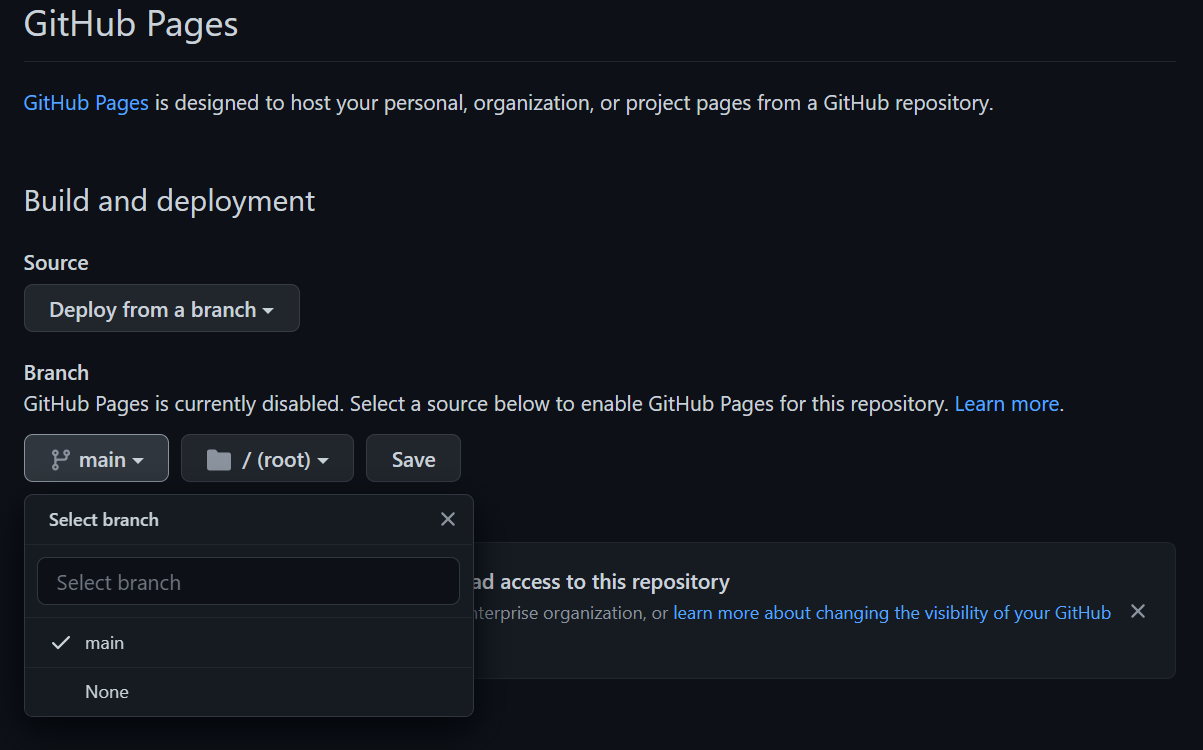Click the Select branch search field

[x=248, y=581]
